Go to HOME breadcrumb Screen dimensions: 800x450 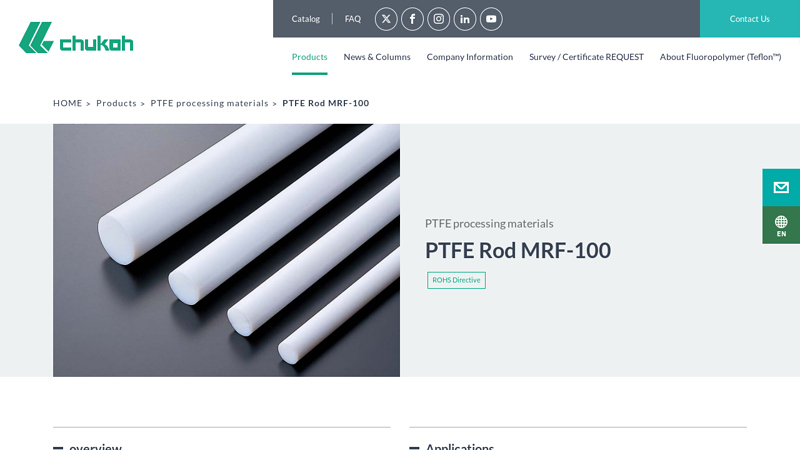click(x=67, y=103)
